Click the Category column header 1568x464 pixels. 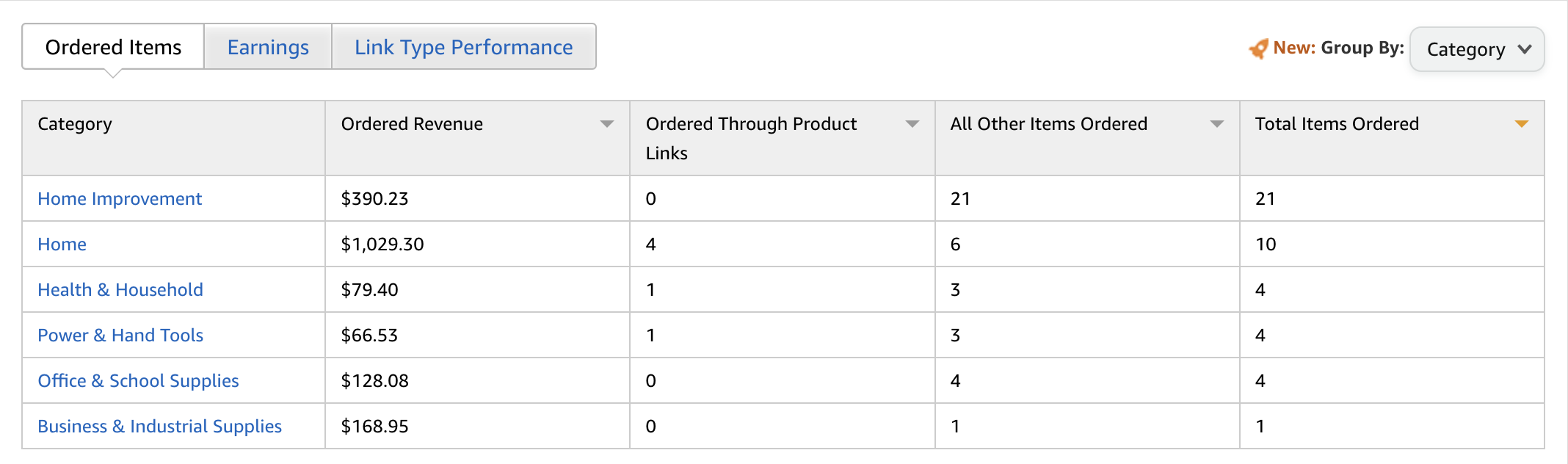click(75, 124)
